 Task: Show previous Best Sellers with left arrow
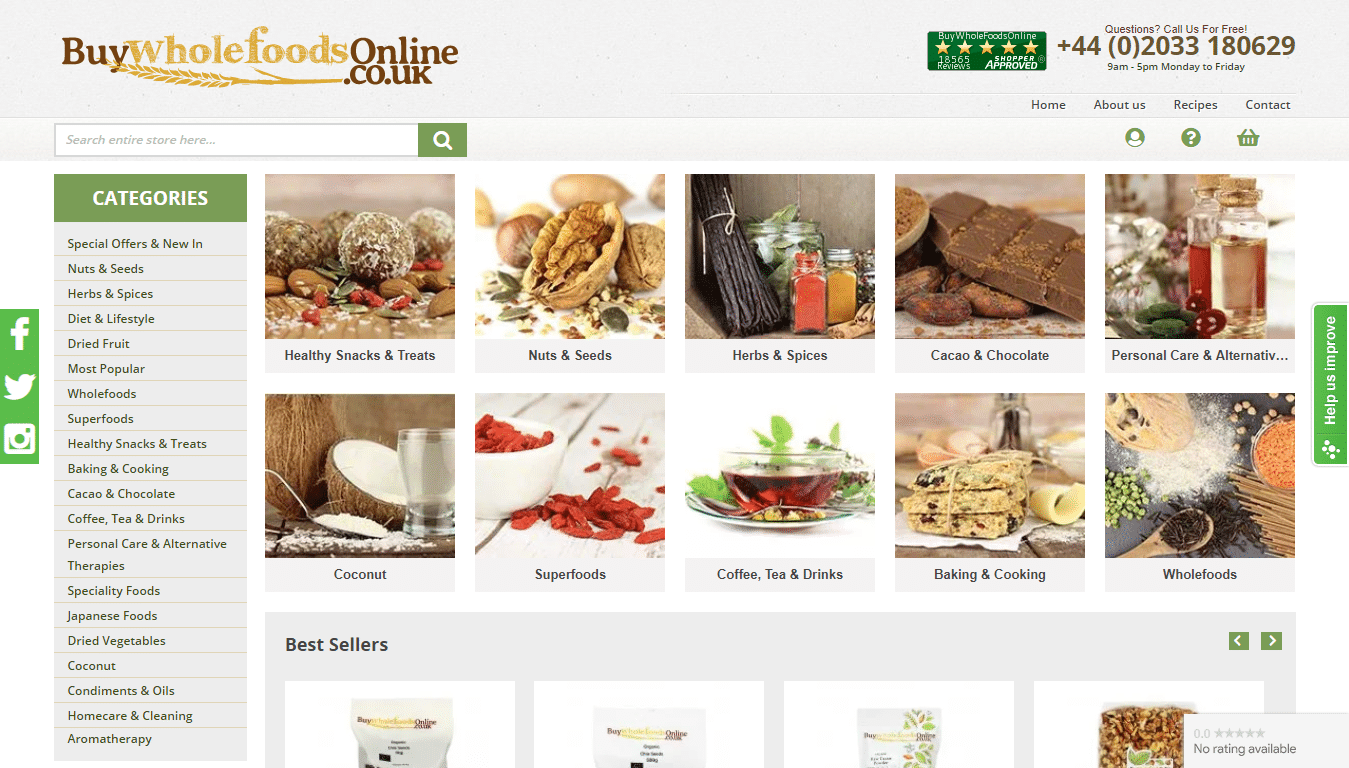point(1239,641)
